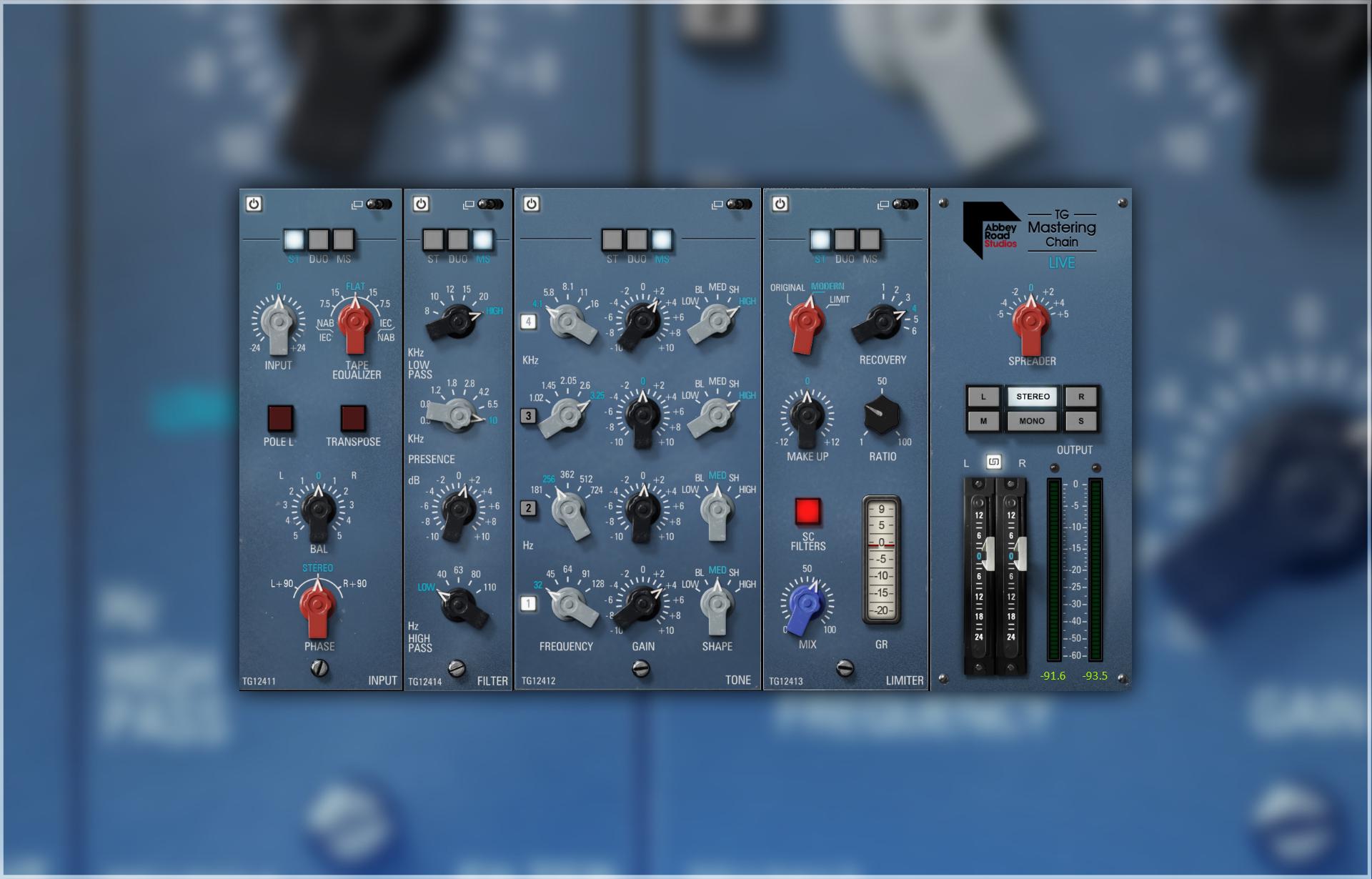The width and height of the screenshot is (1372, 879).
Task: Select MS mode on Input module
Action: tap(344, 239)
